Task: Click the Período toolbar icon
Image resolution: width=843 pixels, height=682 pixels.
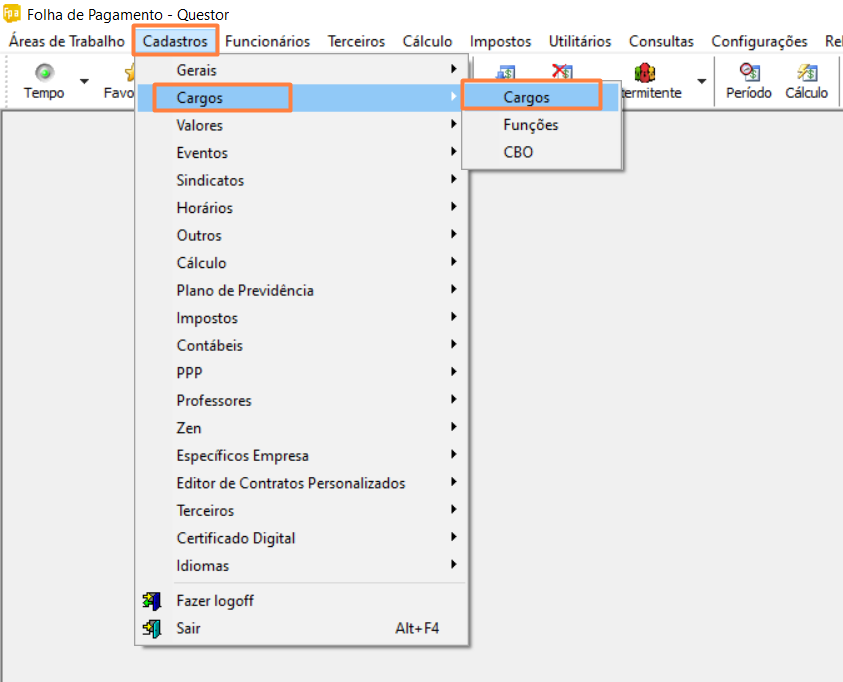Action: coord(748,73)
